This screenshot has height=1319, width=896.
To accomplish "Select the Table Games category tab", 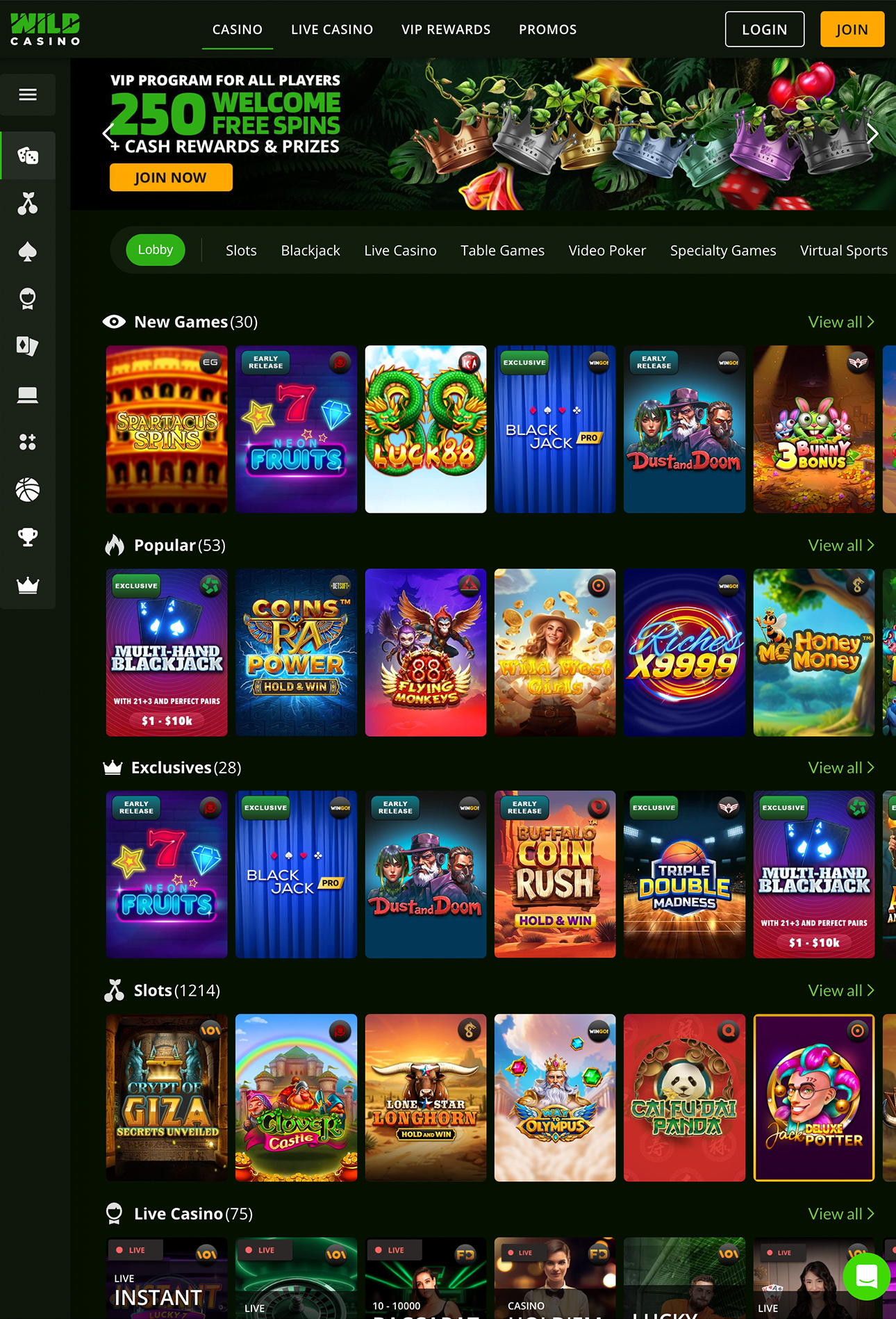I will coord(502,250).
